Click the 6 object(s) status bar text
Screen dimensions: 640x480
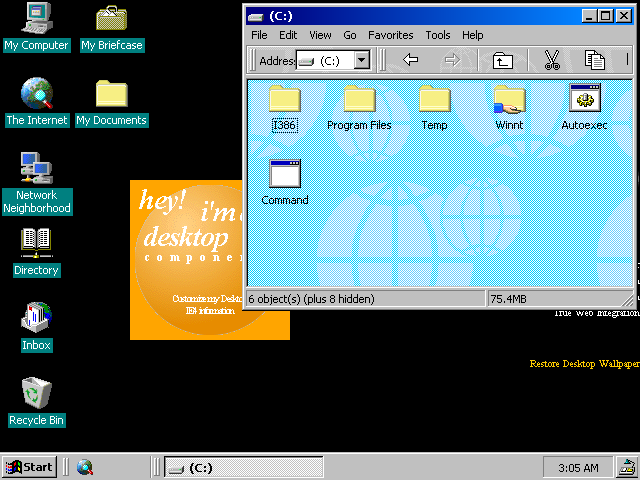311,299
